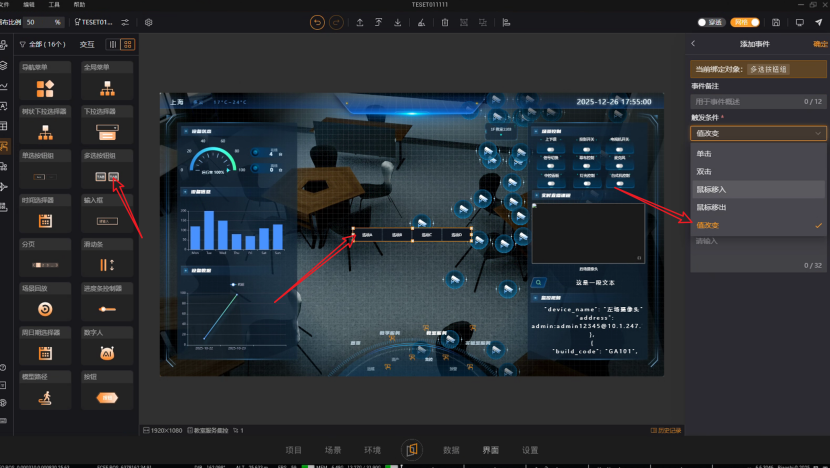Screen dimensions: 830x468
Task: Switch to the 设置 bottom tab
Action: click(530, 450)
